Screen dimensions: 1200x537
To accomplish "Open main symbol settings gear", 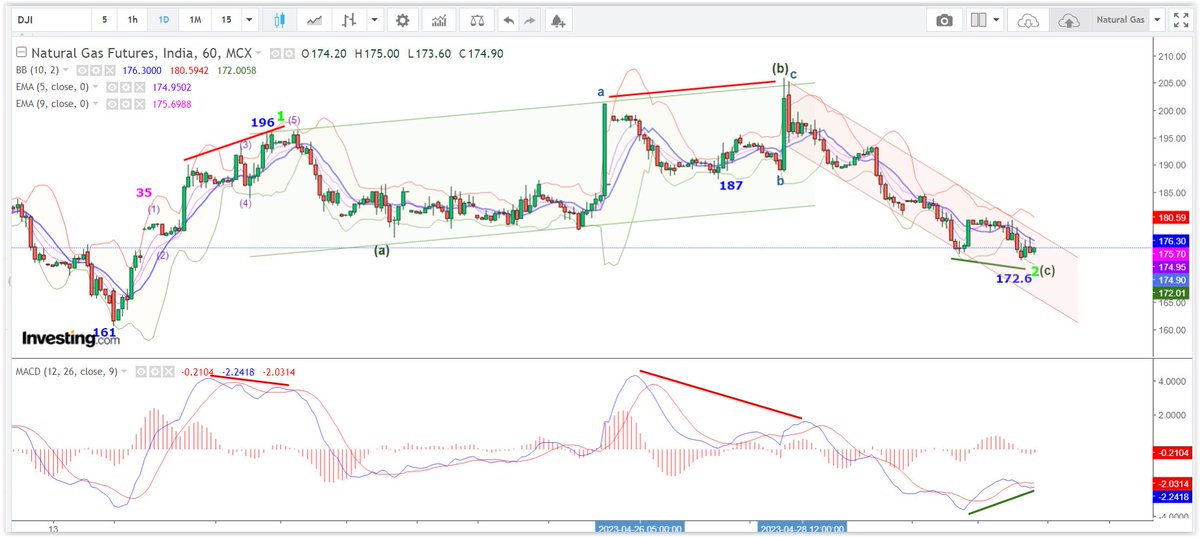I will [x=289, y=53].
